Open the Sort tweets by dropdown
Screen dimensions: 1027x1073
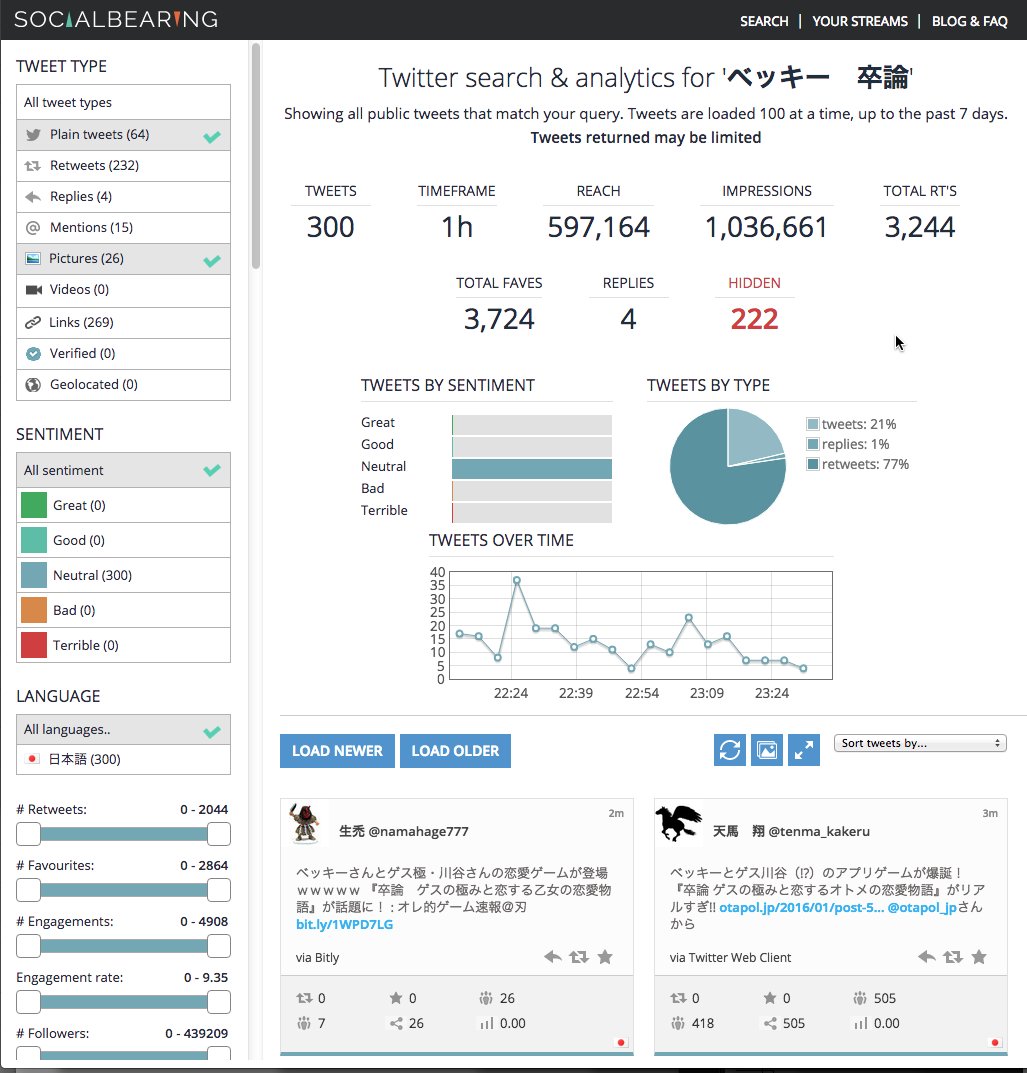pyautogui.click(x=920, y=743)
